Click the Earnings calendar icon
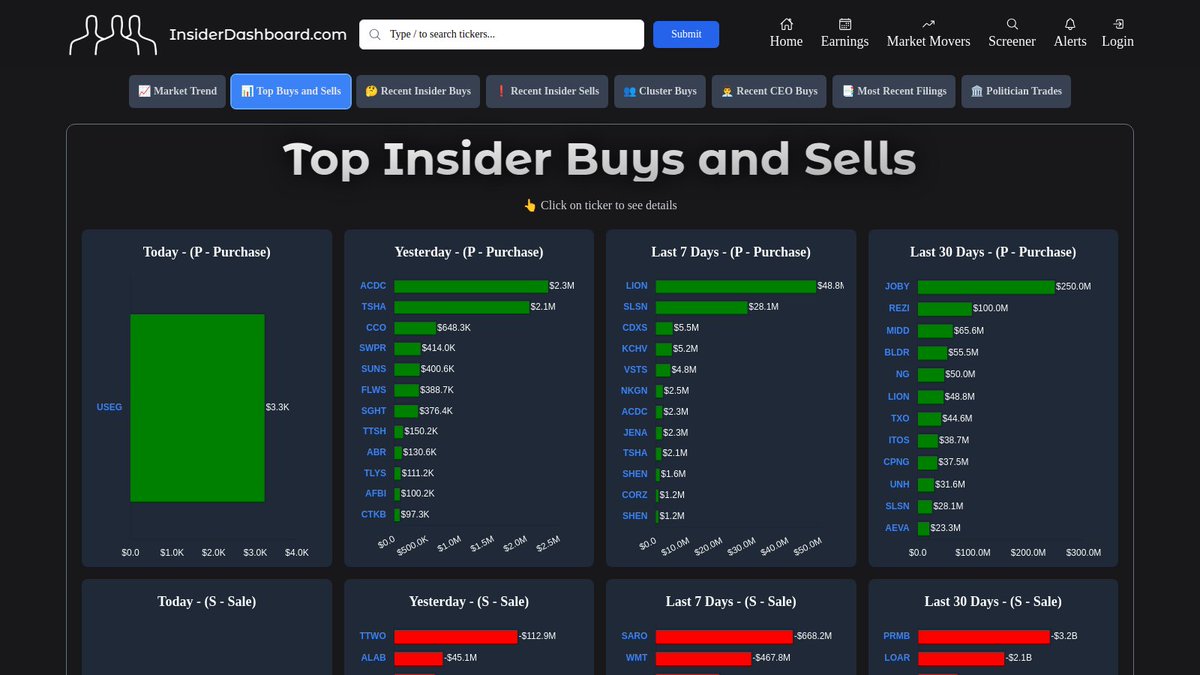Screen dimensions: 1200x675 (845, 24)
